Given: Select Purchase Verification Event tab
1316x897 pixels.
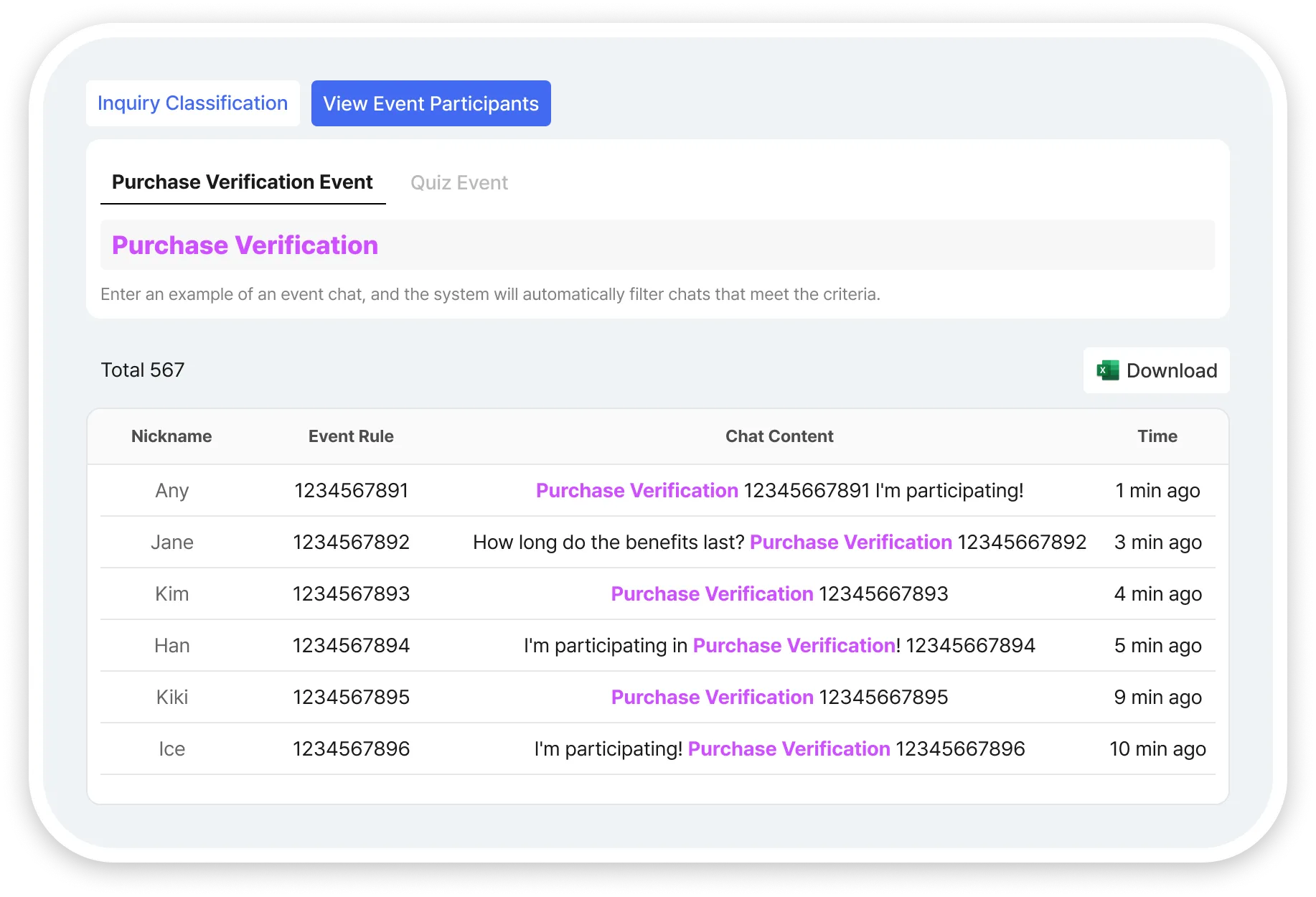Looking at the screenshot, I should (x=243, y=182).
